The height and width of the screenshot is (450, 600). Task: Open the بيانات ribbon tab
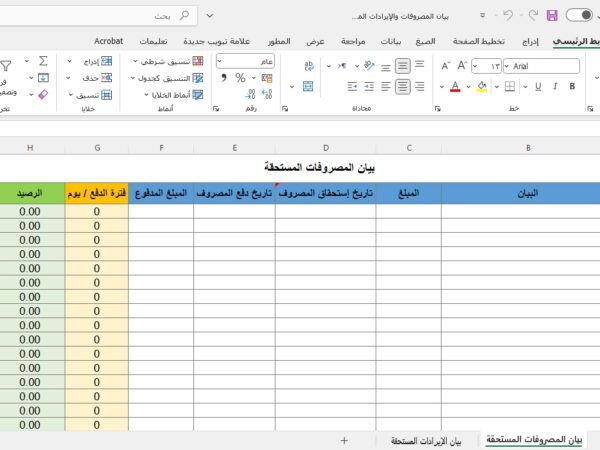391,41
